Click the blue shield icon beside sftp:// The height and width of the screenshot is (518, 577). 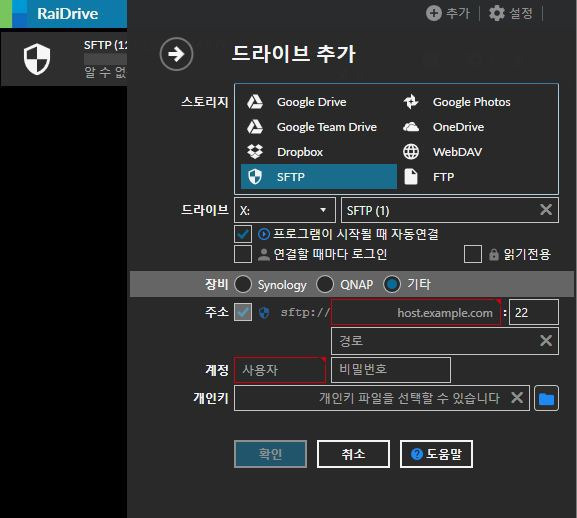click(264, 313)
